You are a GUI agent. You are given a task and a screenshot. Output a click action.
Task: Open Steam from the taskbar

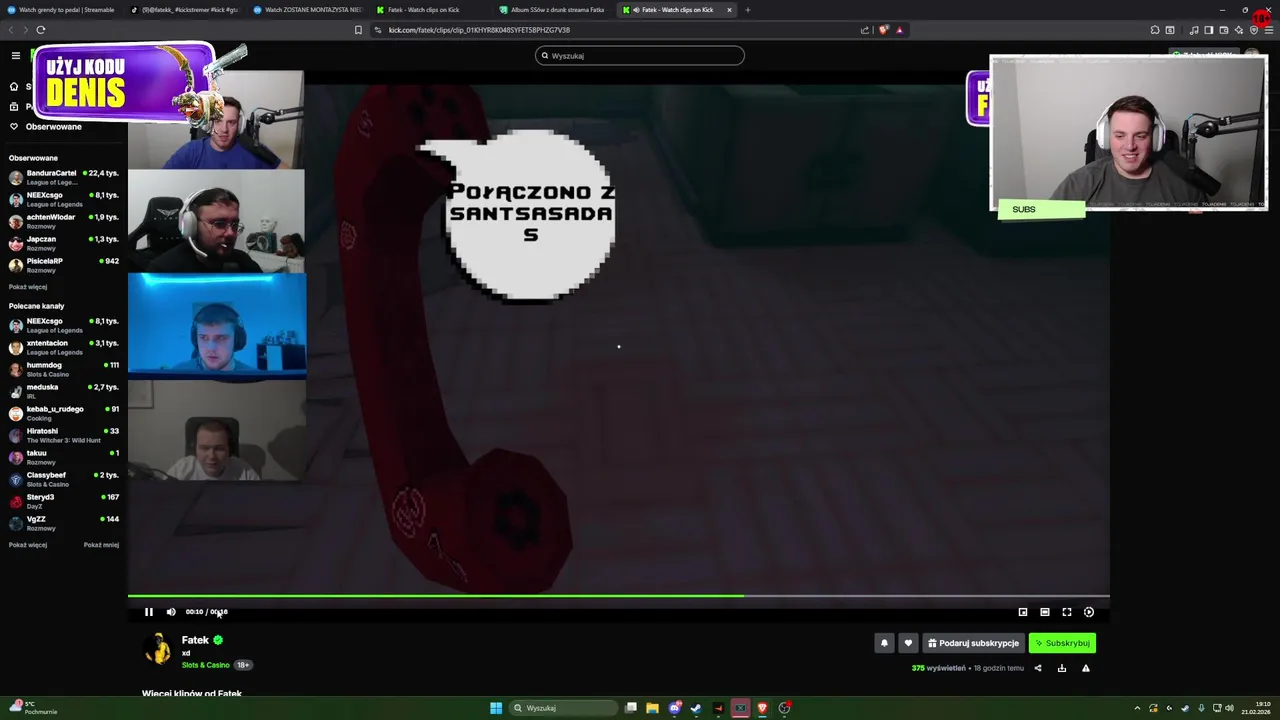click(697, 708)
